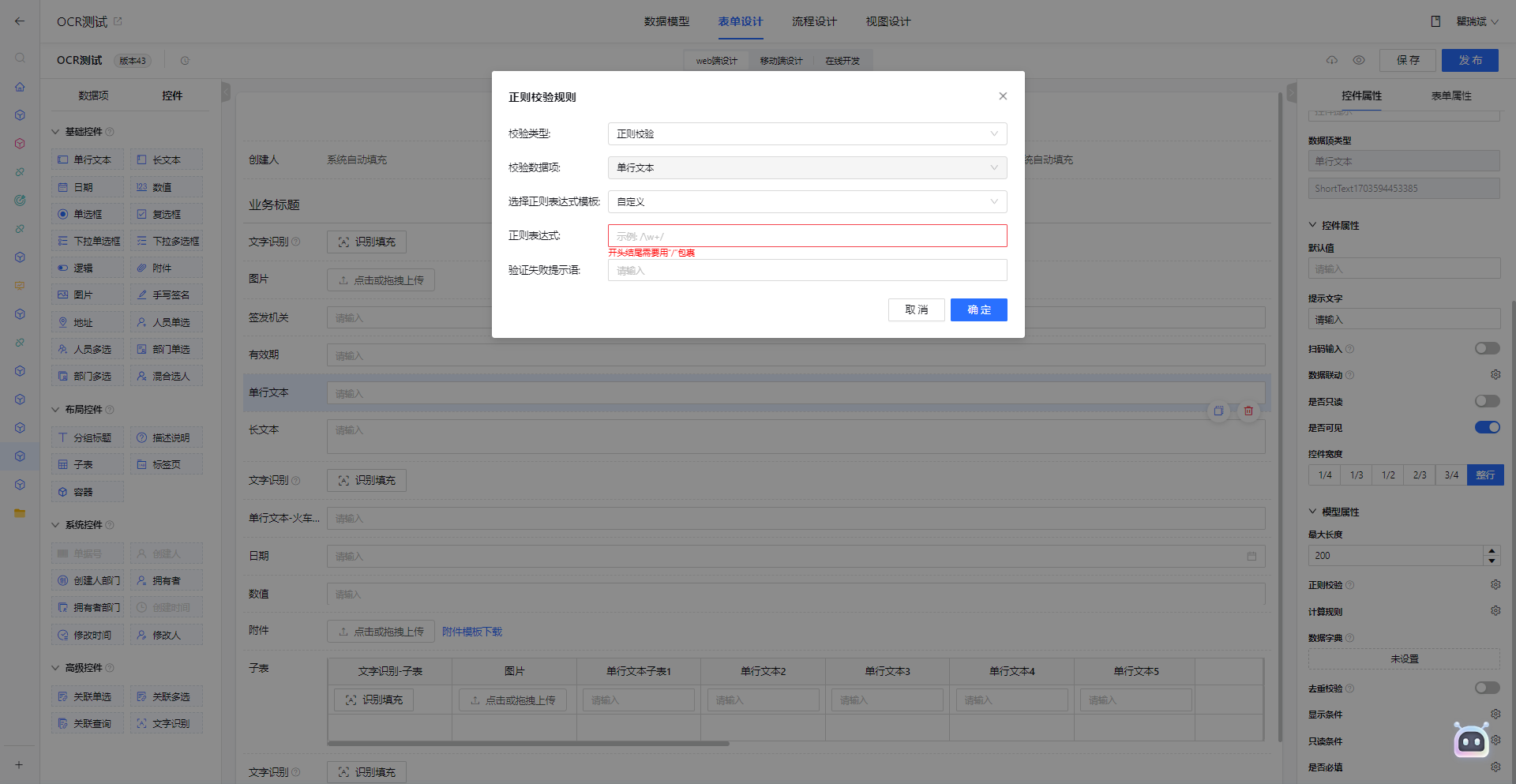1516x784 pixels.
Task: Collapse the 系统控件 section
Action: pos(55,525)
